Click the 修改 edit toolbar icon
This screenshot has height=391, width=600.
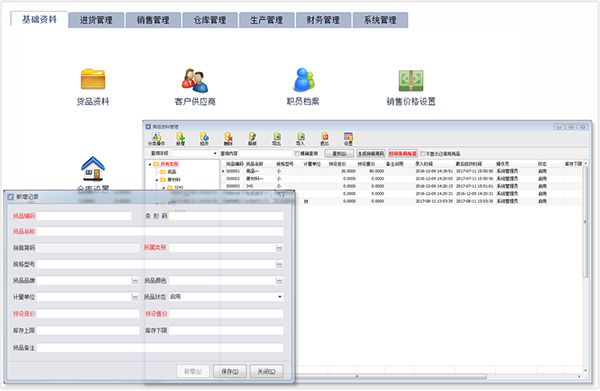click(204, 139)
